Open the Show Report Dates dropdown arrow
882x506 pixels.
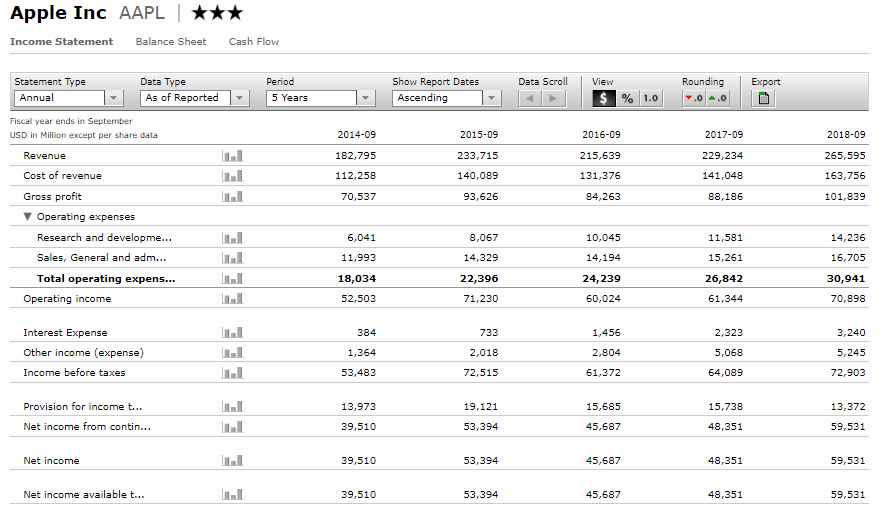(x=492, y=98)
